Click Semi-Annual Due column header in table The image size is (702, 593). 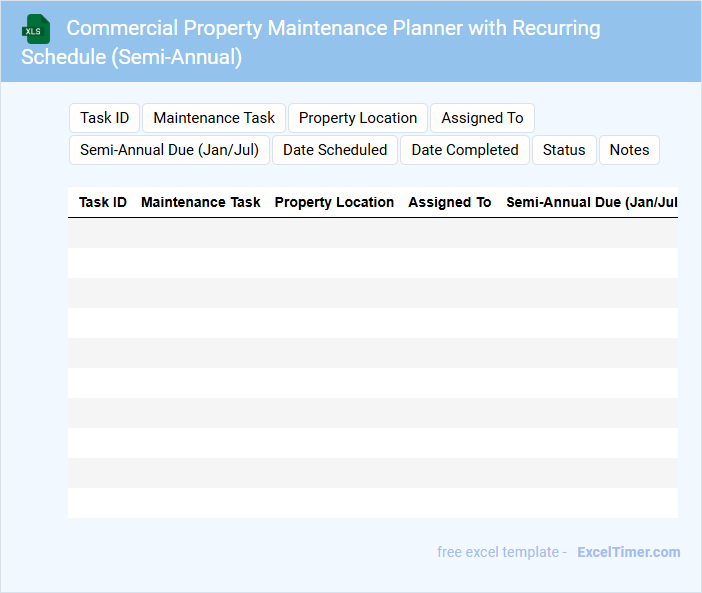point(591,202)
